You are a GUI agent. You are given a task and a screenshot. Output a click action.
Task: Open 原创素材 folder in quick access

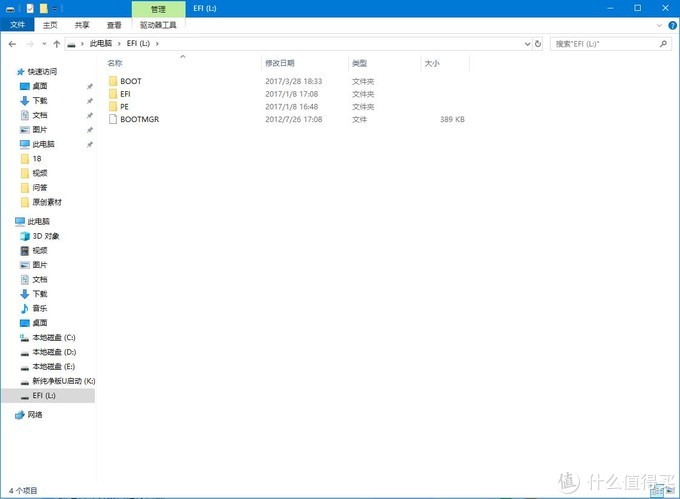pos(47,202)
